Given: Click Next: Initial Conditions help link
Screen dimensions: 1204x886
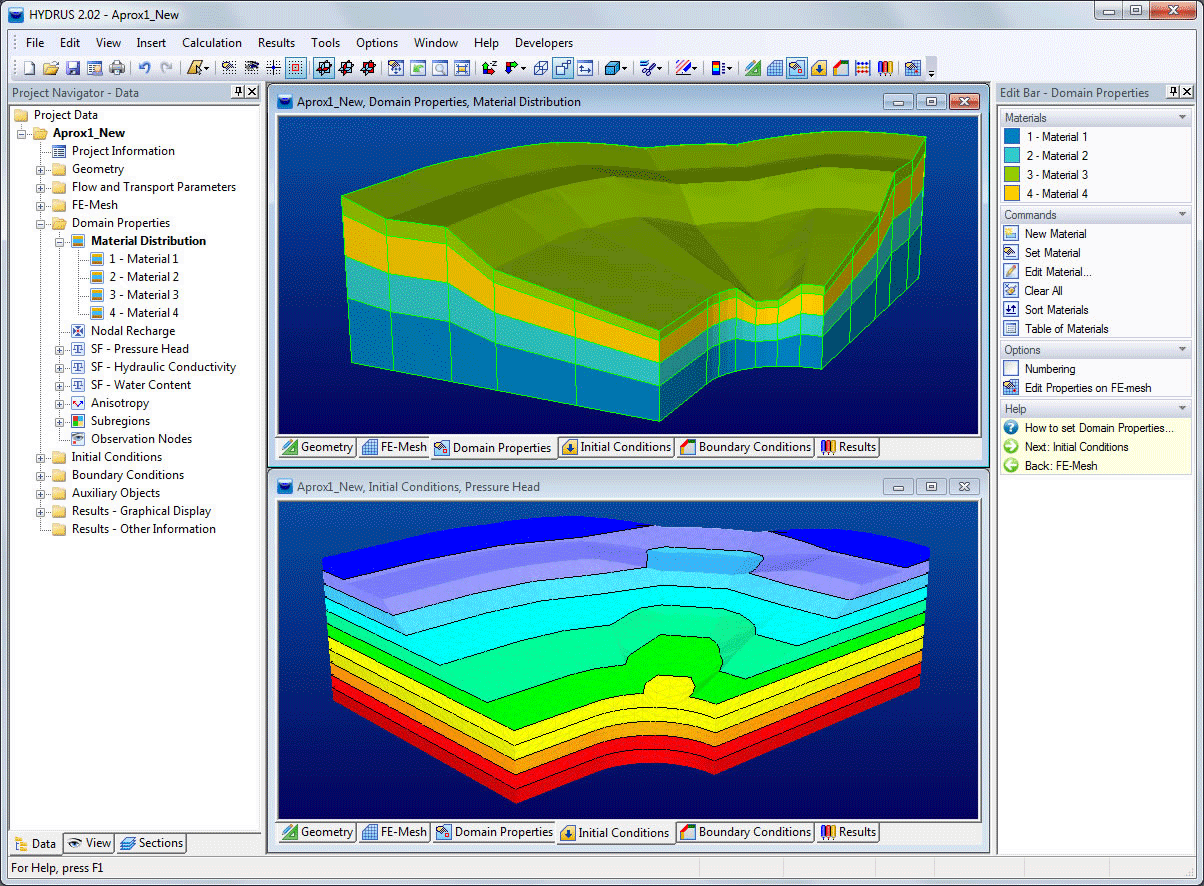Looking at the screenshot, I should 1076,447.
